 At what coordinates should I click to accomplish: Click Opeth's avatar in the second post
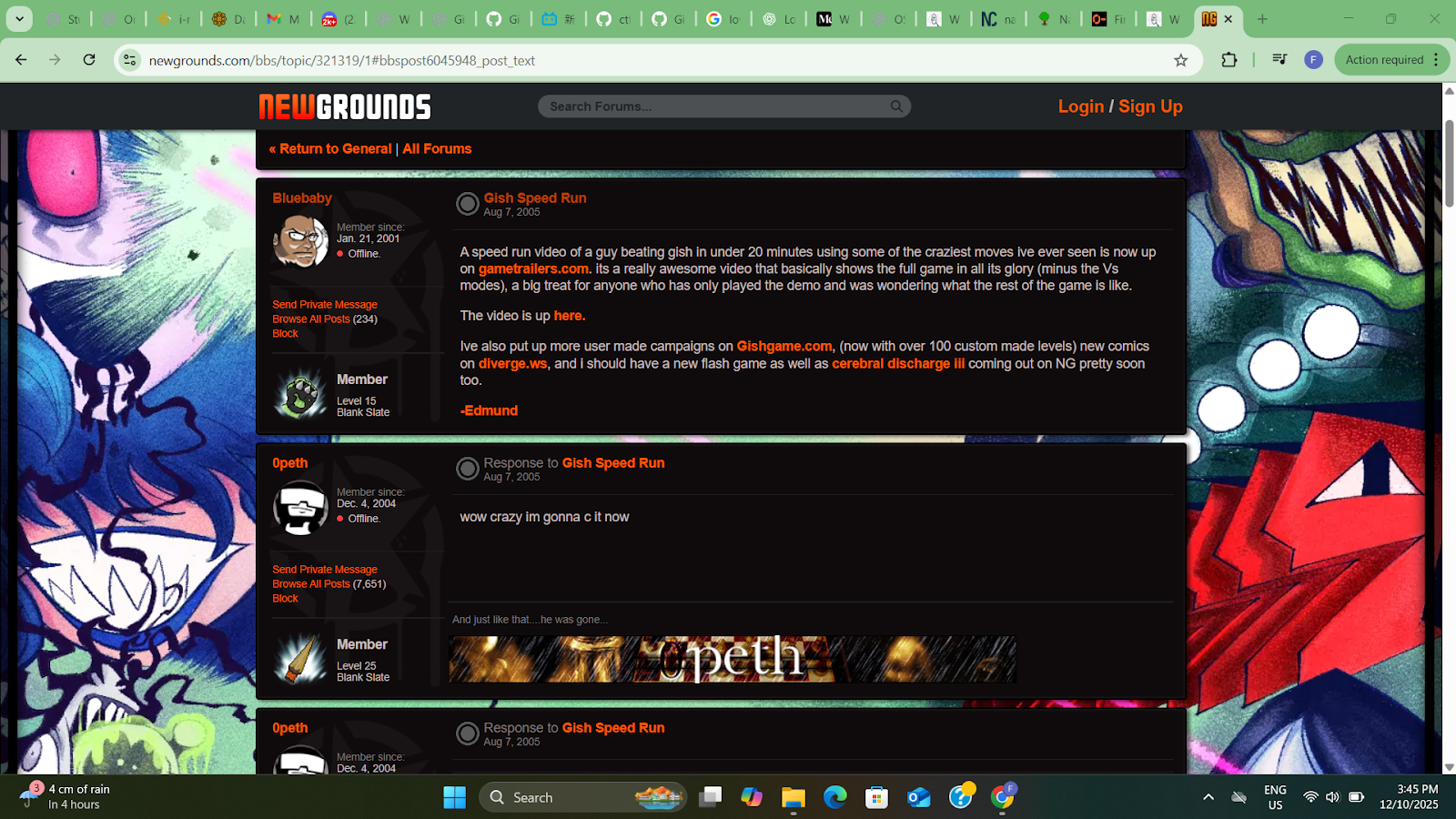300,507
